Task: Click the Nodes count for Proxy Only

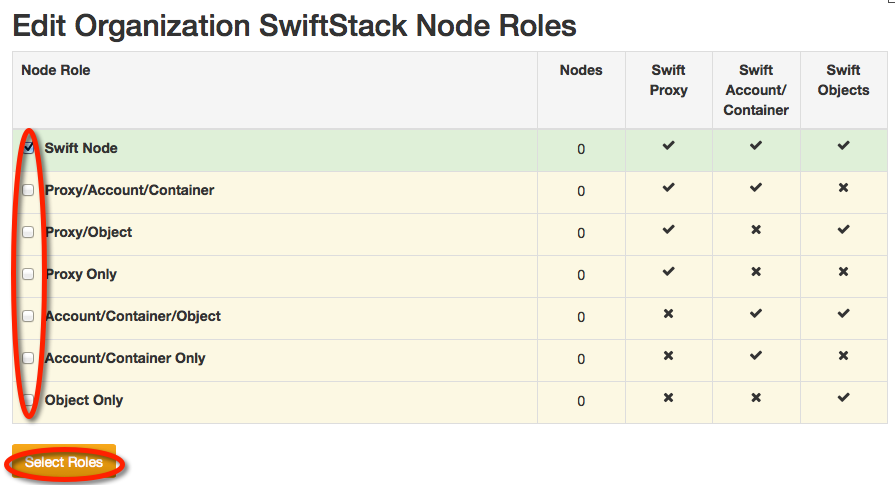Action: pos(581,276)
